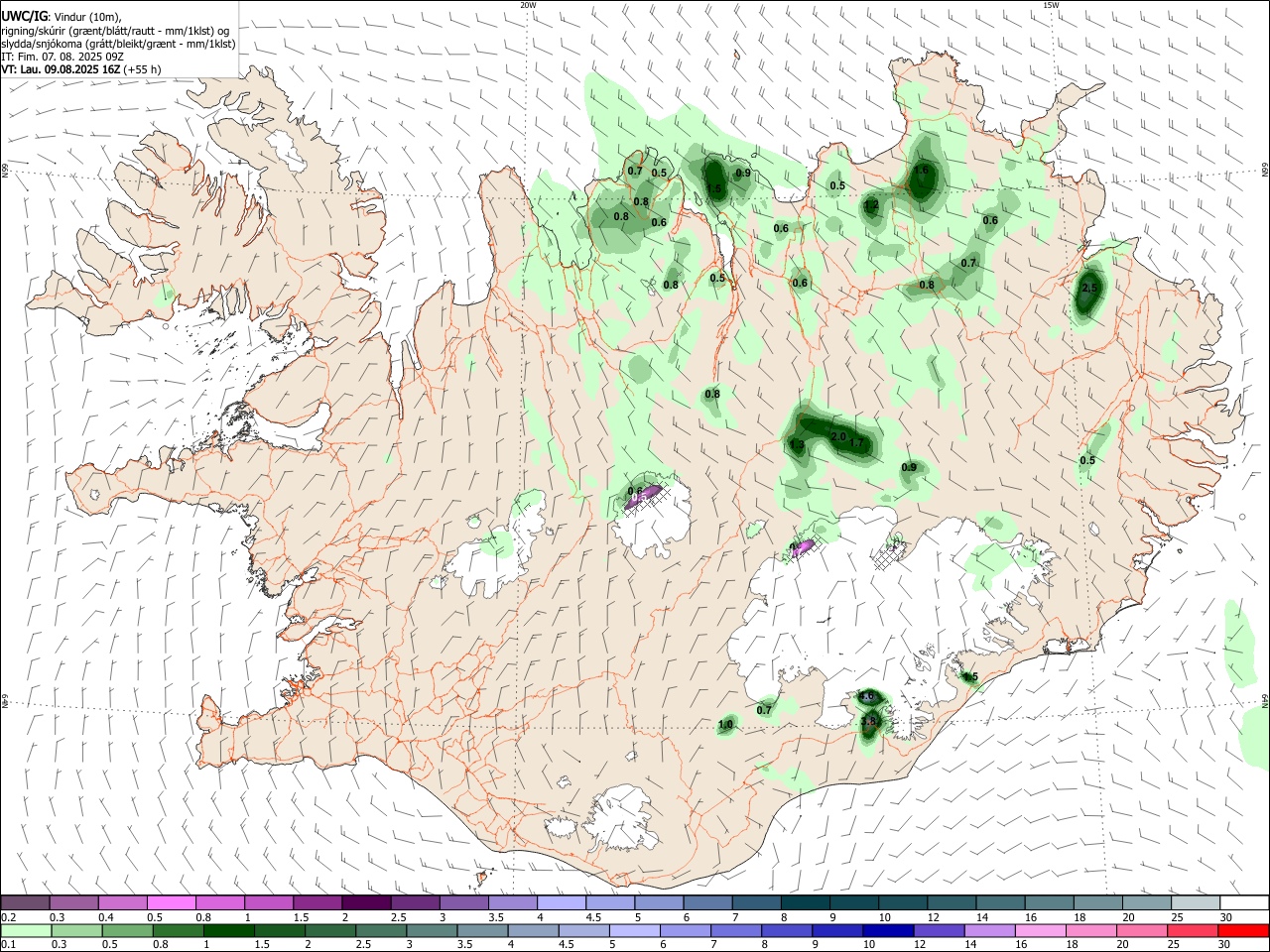Click the '0.1' label below the rain legend
This screenshot has height=952, width=1270.
coord(7,945)
